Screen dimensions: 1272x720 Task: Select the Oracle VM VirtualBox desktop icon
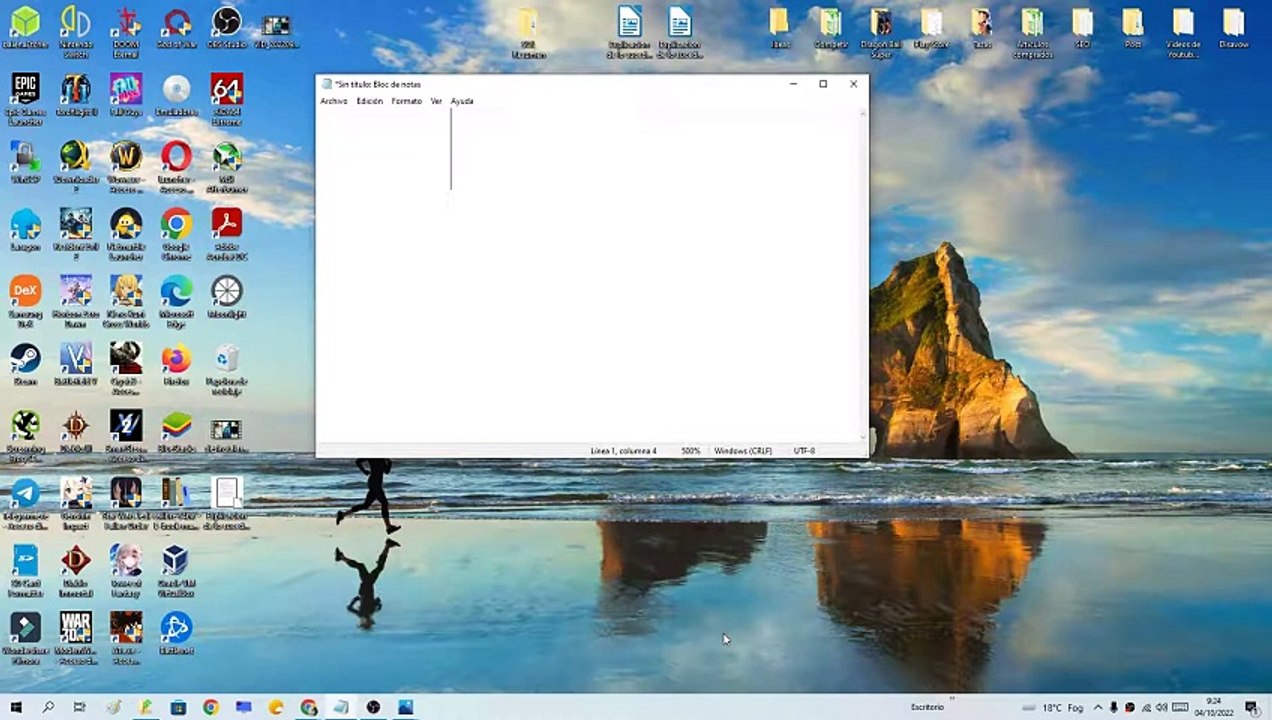(176, 570)
